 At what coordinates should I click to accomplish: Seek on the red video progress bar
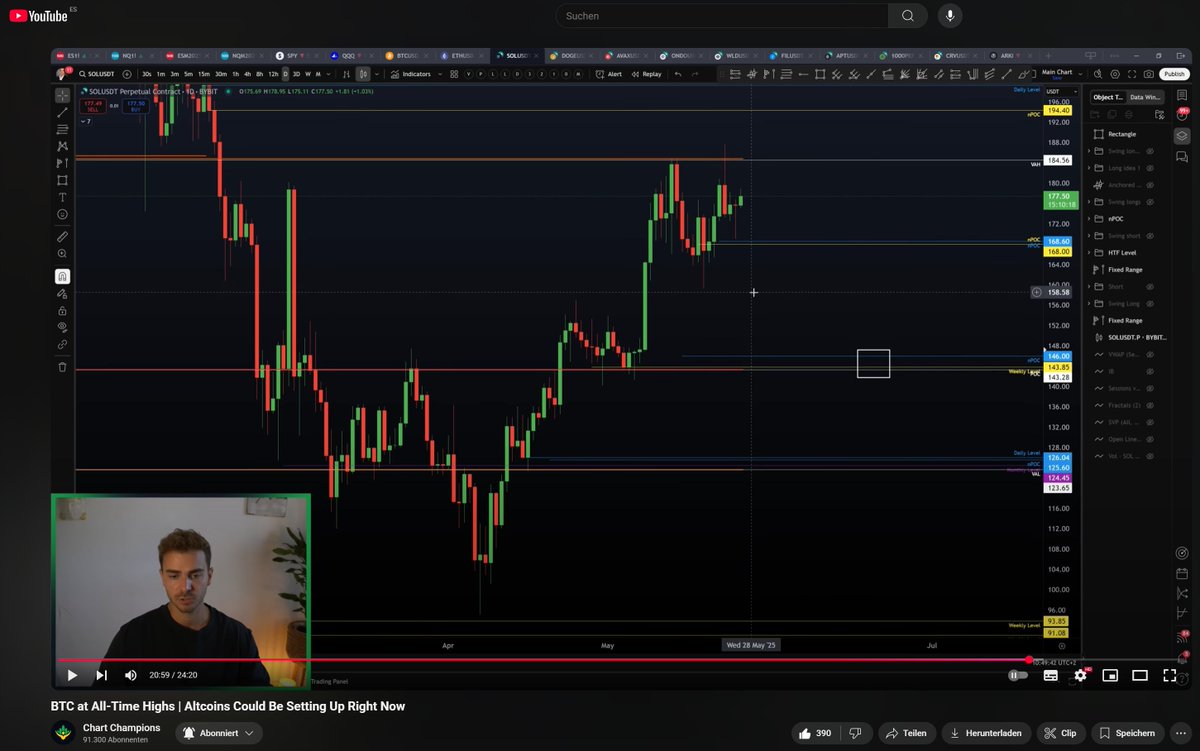(x=542, y=660)
